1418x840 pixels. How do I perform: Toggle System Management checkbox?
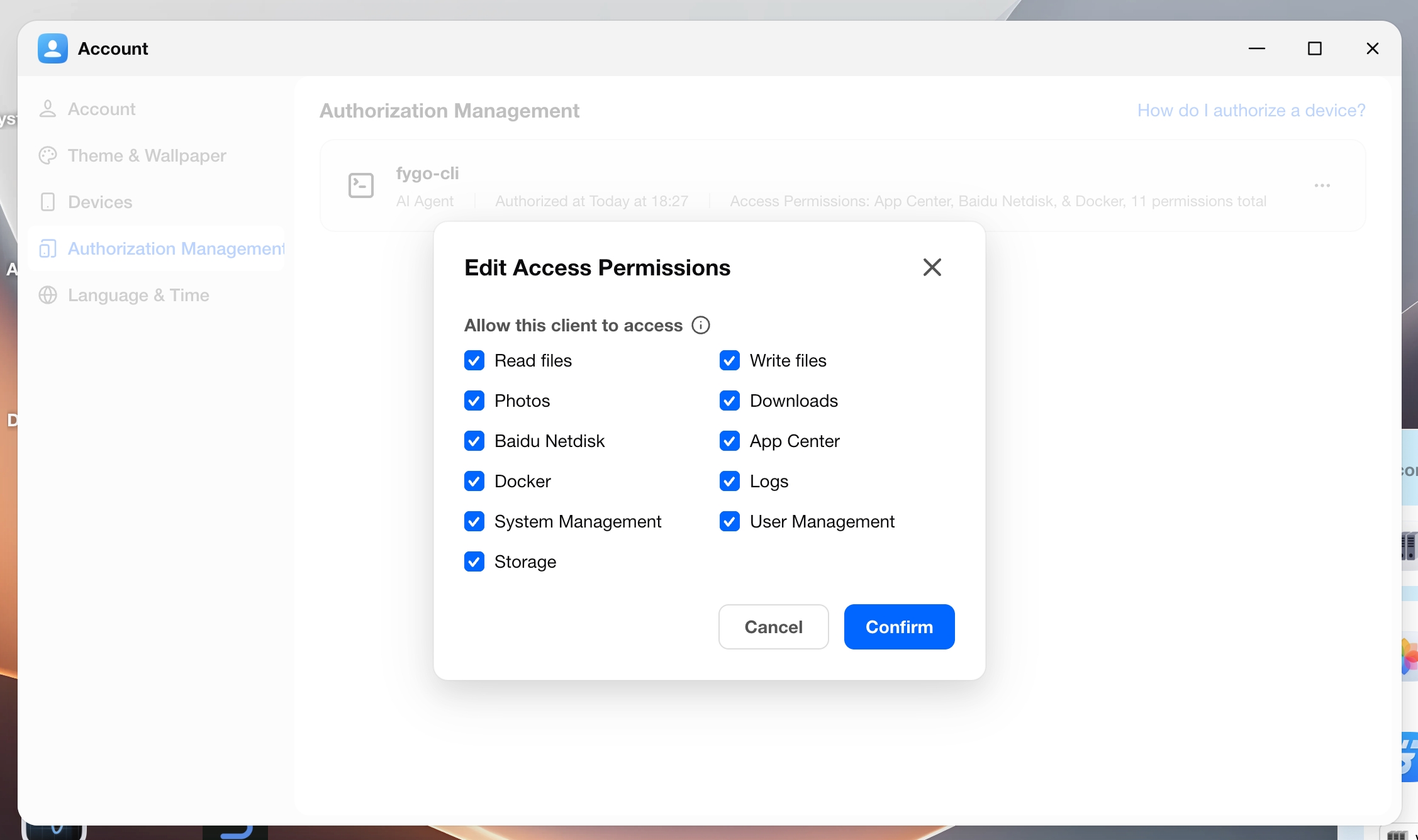pyautogui.click(x=474, y=521)
